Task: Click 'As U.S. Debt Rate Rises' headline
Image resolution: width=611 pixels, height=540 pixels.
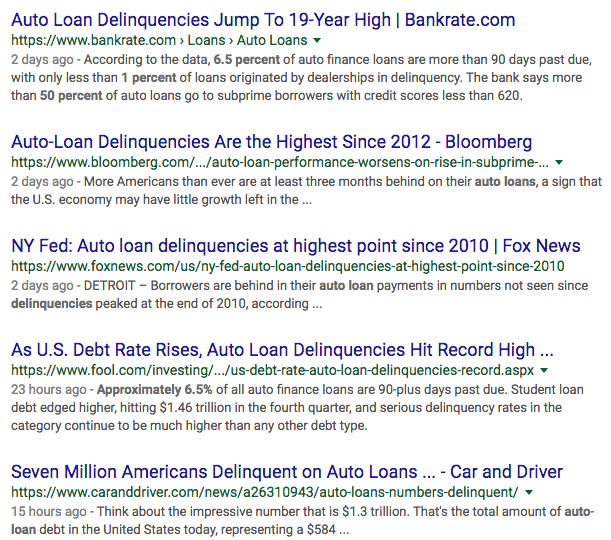Action: point(281,350)
